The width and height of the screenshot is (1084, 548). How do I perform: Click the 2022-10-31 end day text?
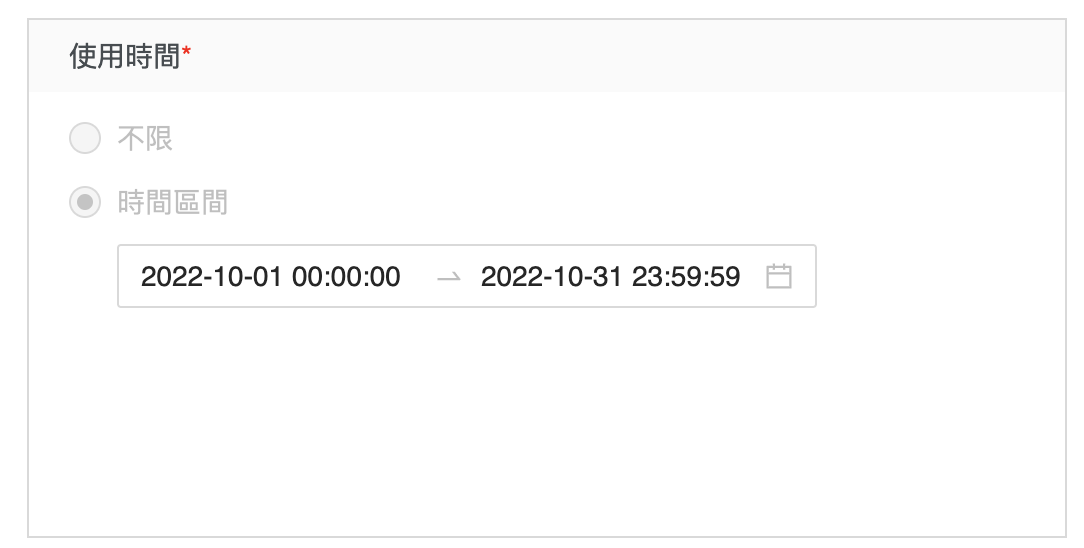point(552,277)
